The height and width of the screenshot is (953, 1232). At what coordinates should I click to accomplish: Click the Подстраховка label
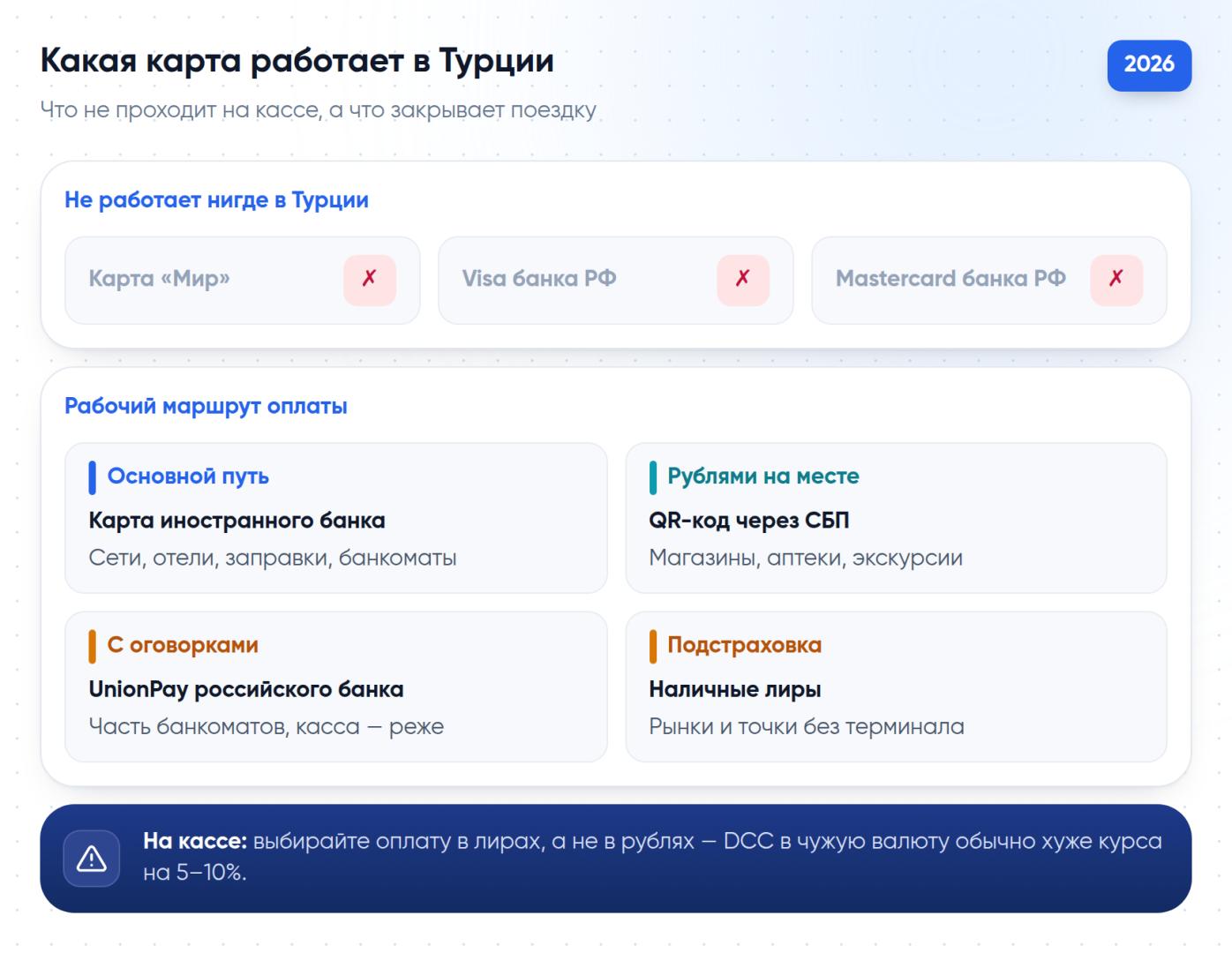(x=744, y=645)
